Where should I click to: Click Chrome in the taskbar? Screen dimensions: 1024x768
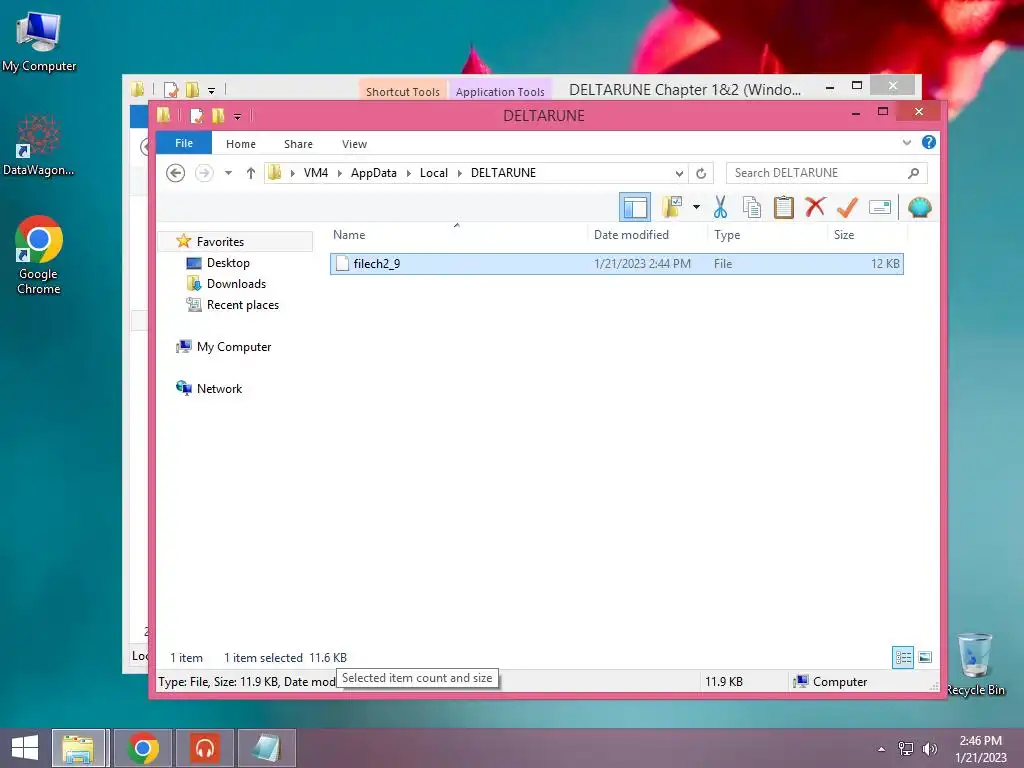(143, 748)
